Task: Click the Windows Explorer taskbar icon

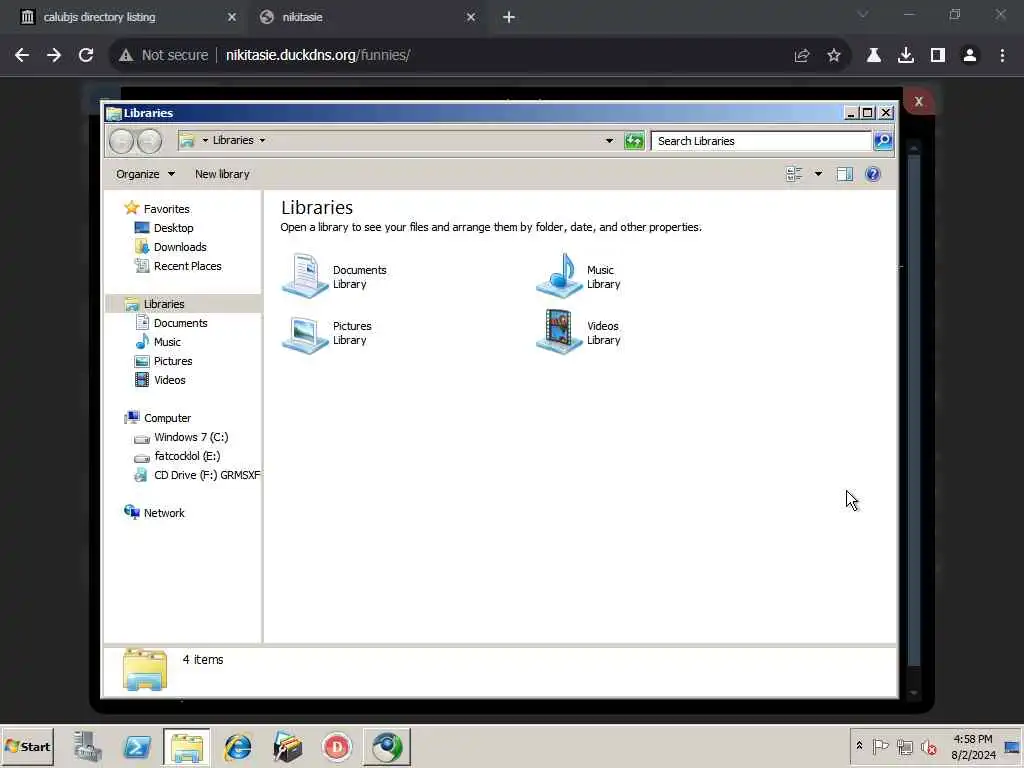Action: click(187, 747)
